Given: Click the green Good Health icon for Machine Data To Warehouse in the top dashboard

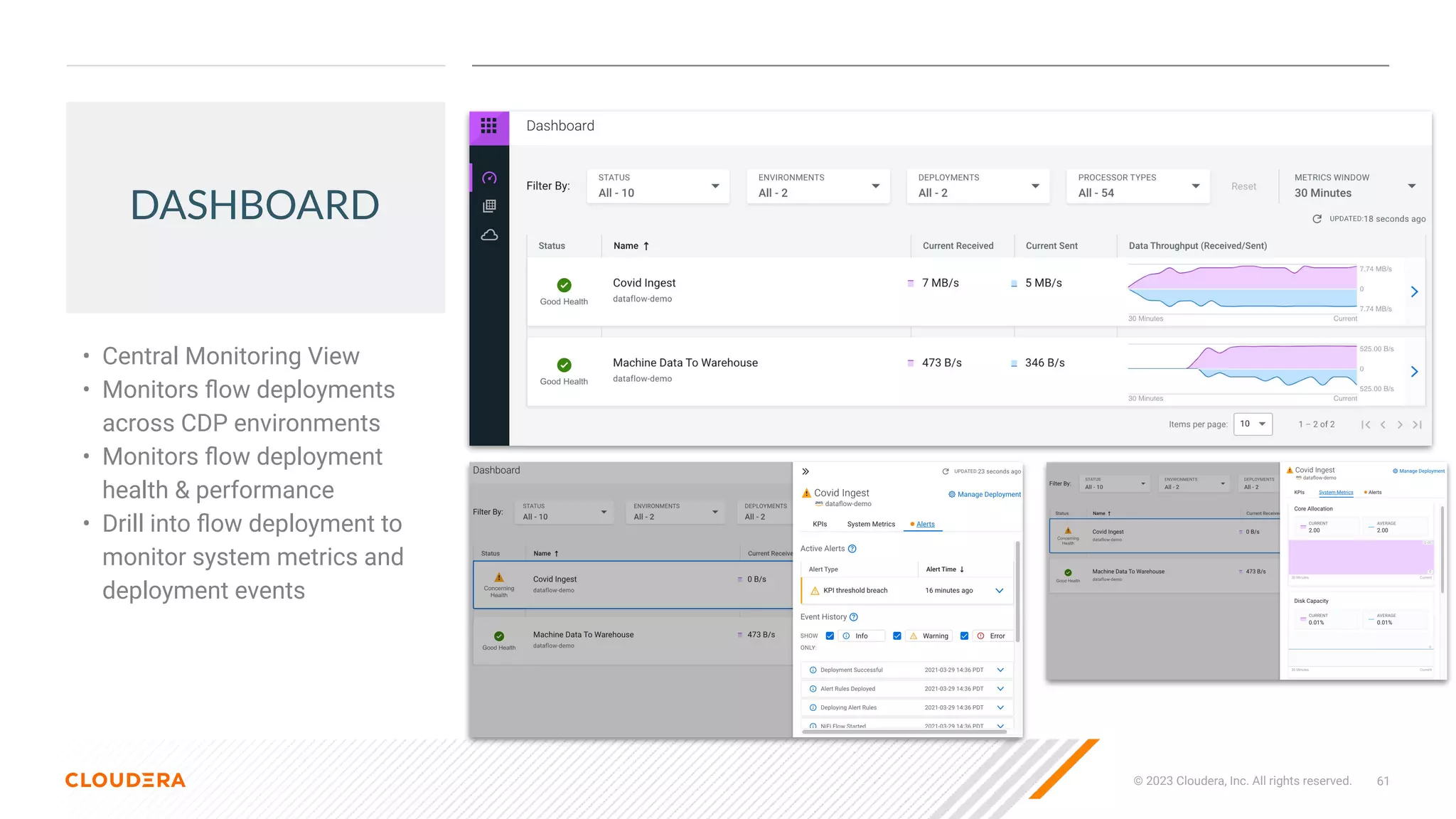Looking at the screenshot, I should [564, 365].
